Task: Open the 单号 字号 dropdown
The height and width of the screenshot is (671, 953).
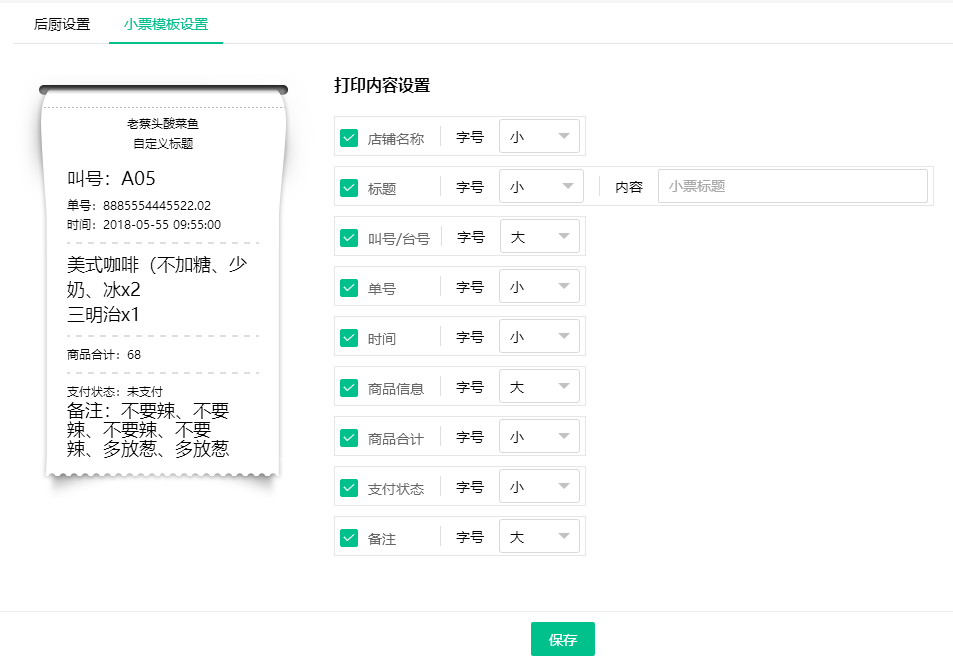Action: click(539, 286)
